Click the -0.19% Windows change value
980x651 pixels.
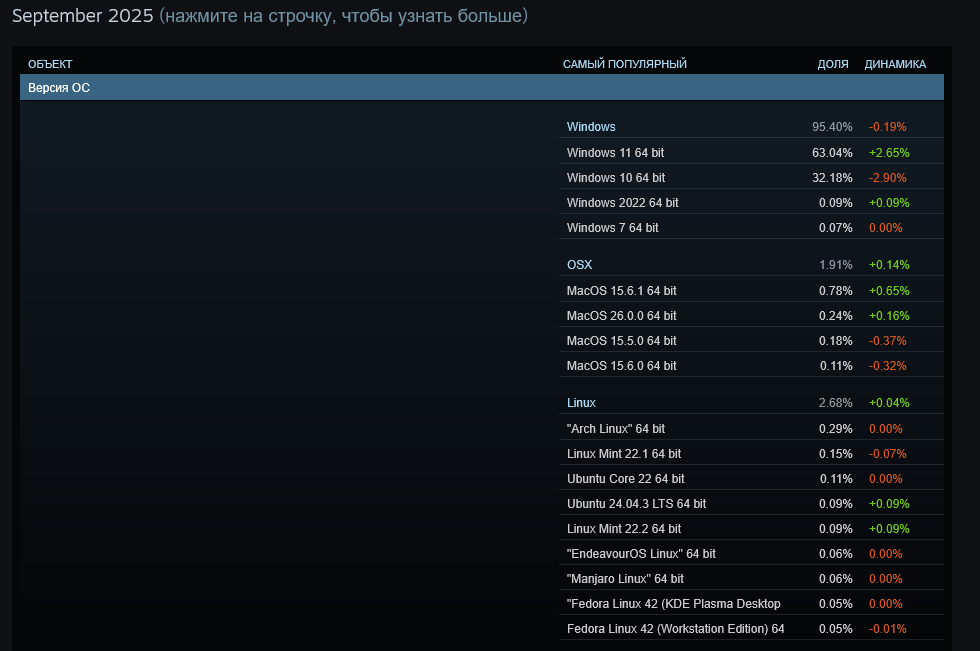[x=888, y=127]
